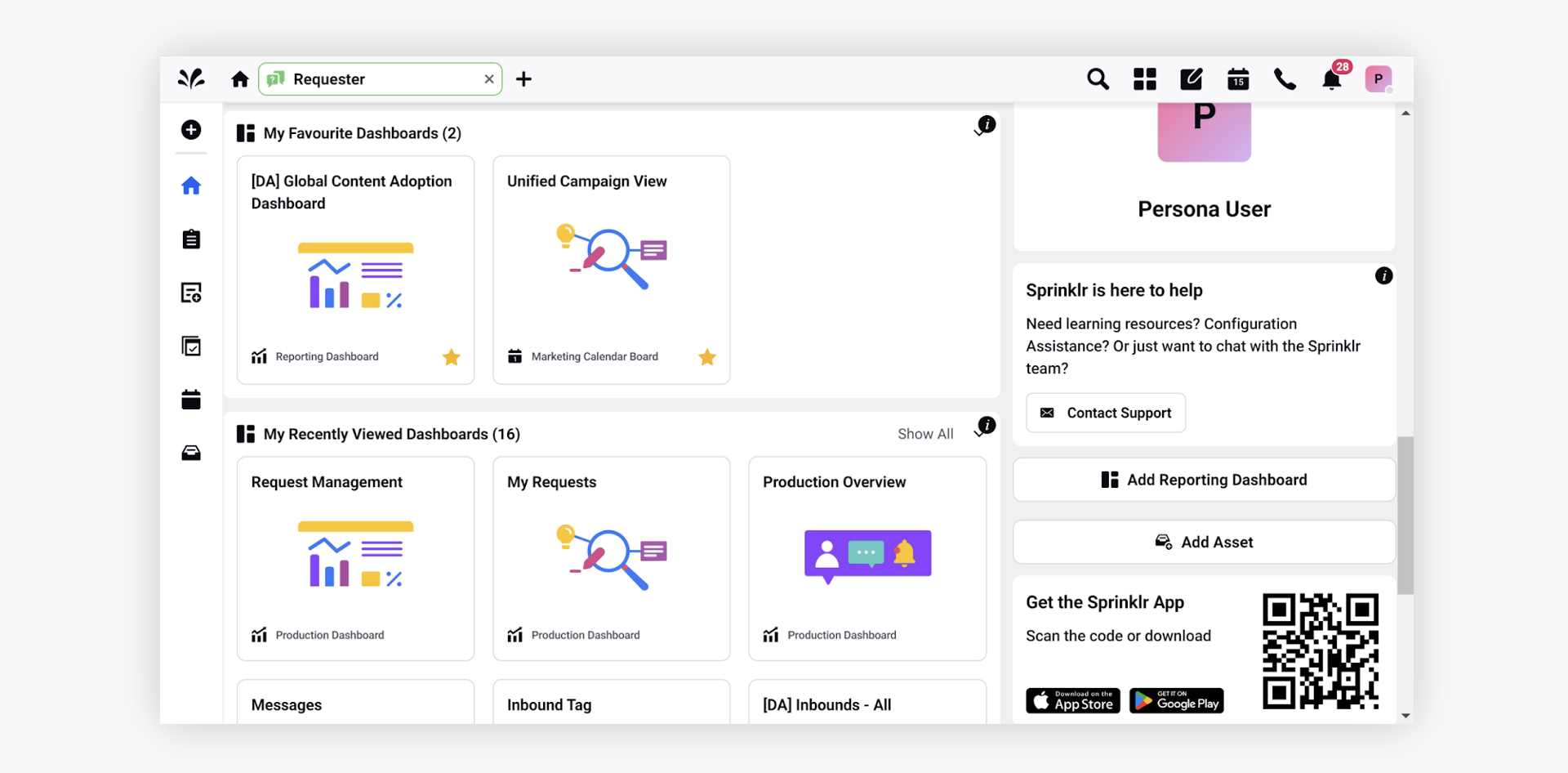Unfavourite the Global Content Adoption Dashboard star

[452, 357]
